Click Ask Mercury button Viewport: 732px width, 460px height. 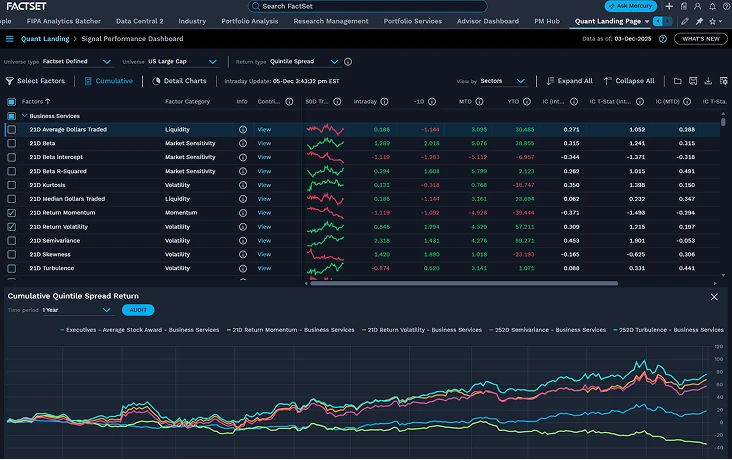[631, 6]
